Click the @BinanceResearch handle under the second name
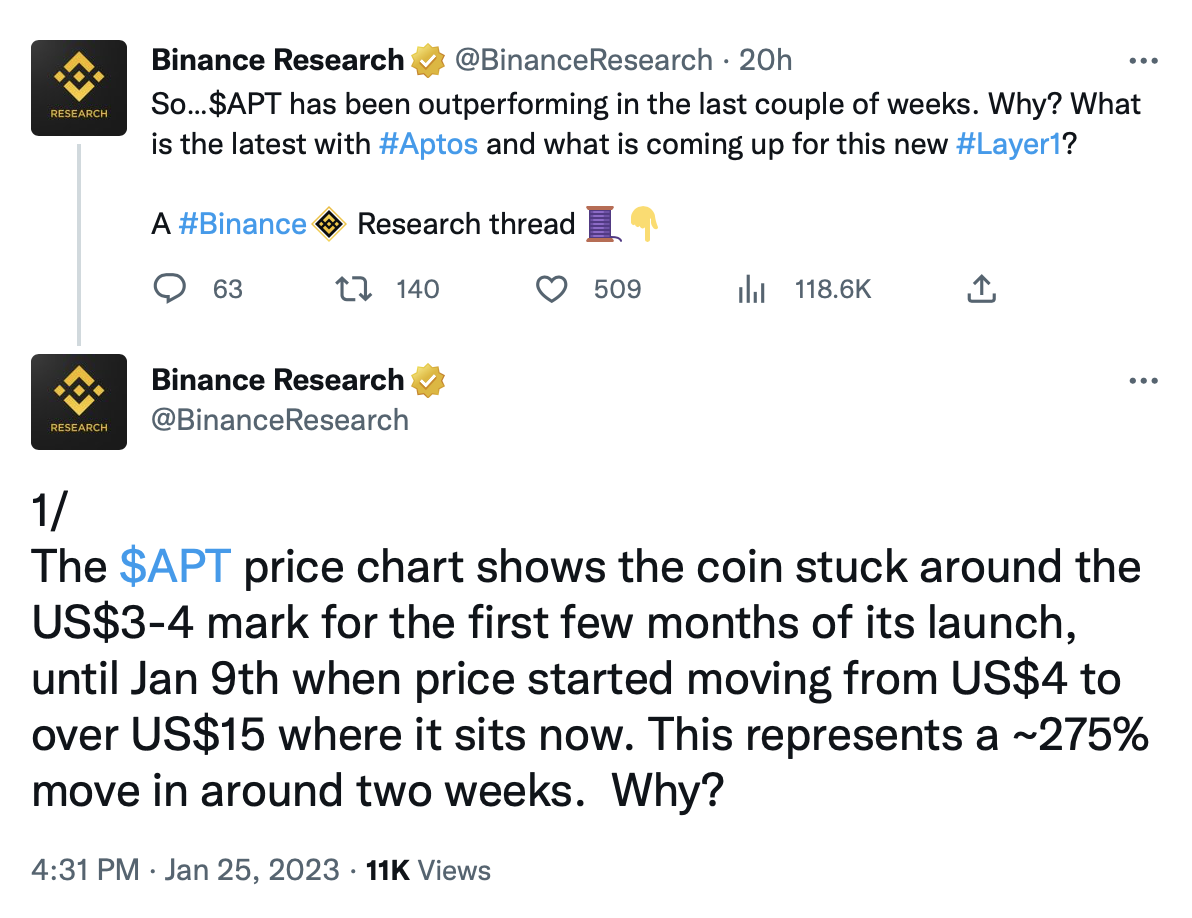Viewport: 1192px width, 918px height. click(x=280, y=419)
